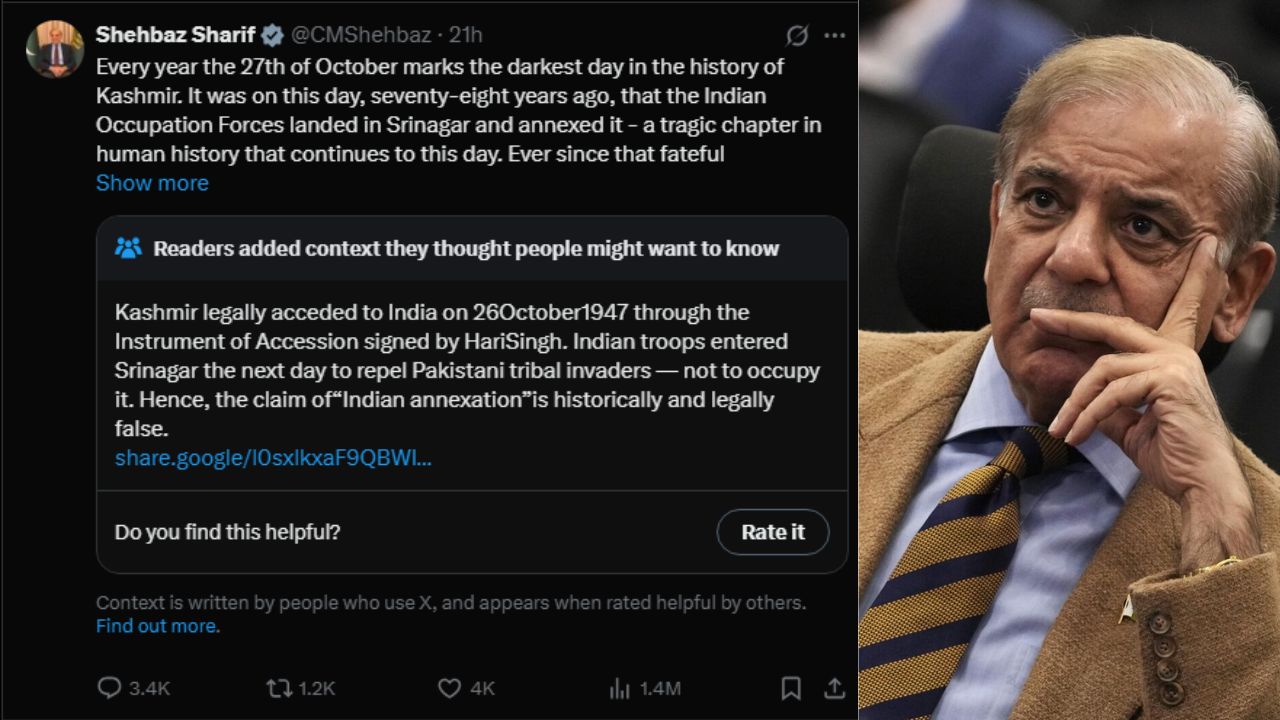Open the share.google link
Image resolution: width=1280 pixels, height=720 pixels.
(x=273, y=458)
